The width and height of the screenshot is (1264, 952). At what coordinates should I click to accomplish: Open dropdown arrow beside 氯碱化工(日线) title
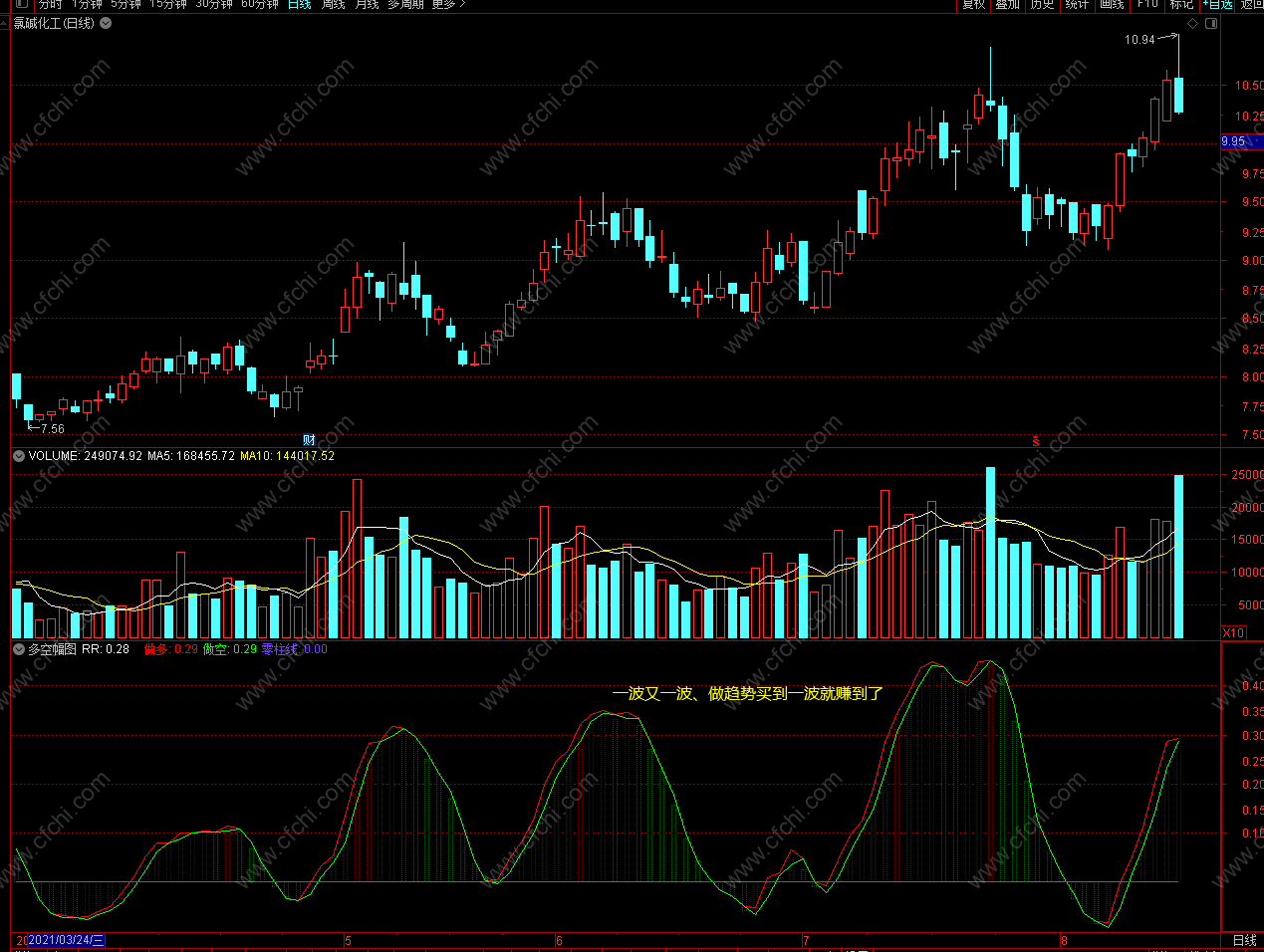[x=106, y=23]
